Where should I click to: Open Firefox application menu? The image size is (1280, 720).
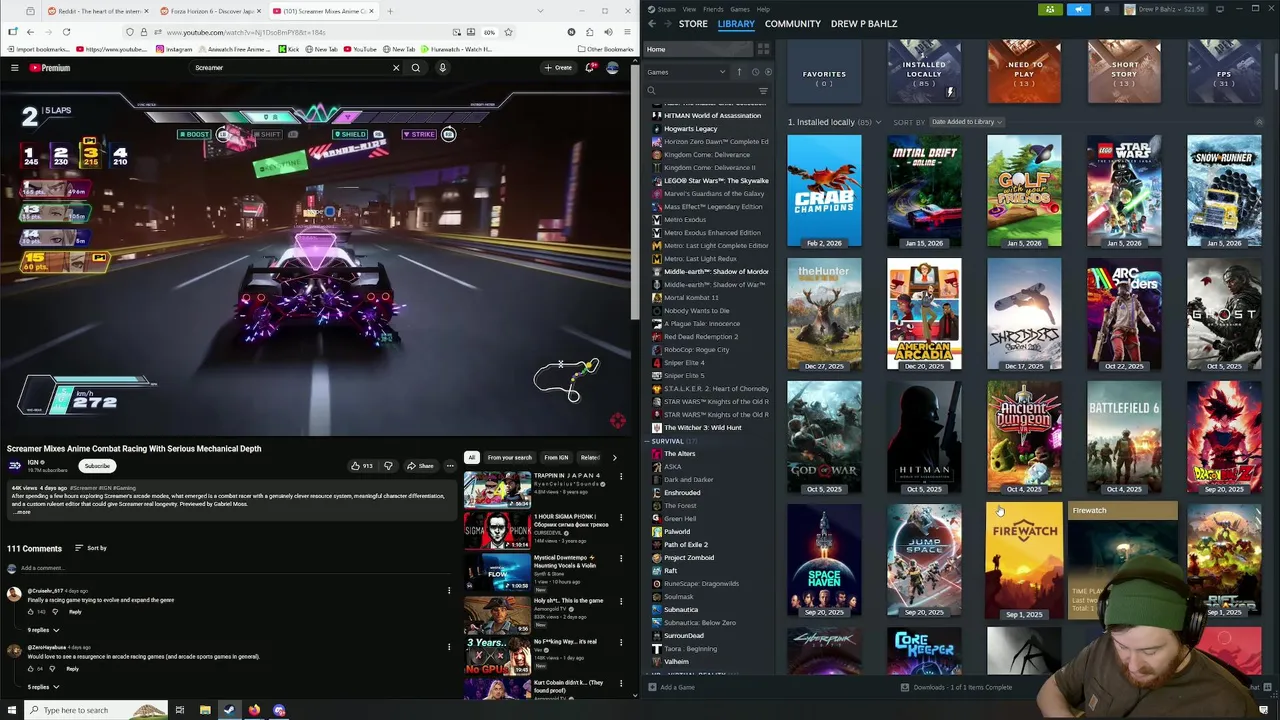tap(627, 32)
